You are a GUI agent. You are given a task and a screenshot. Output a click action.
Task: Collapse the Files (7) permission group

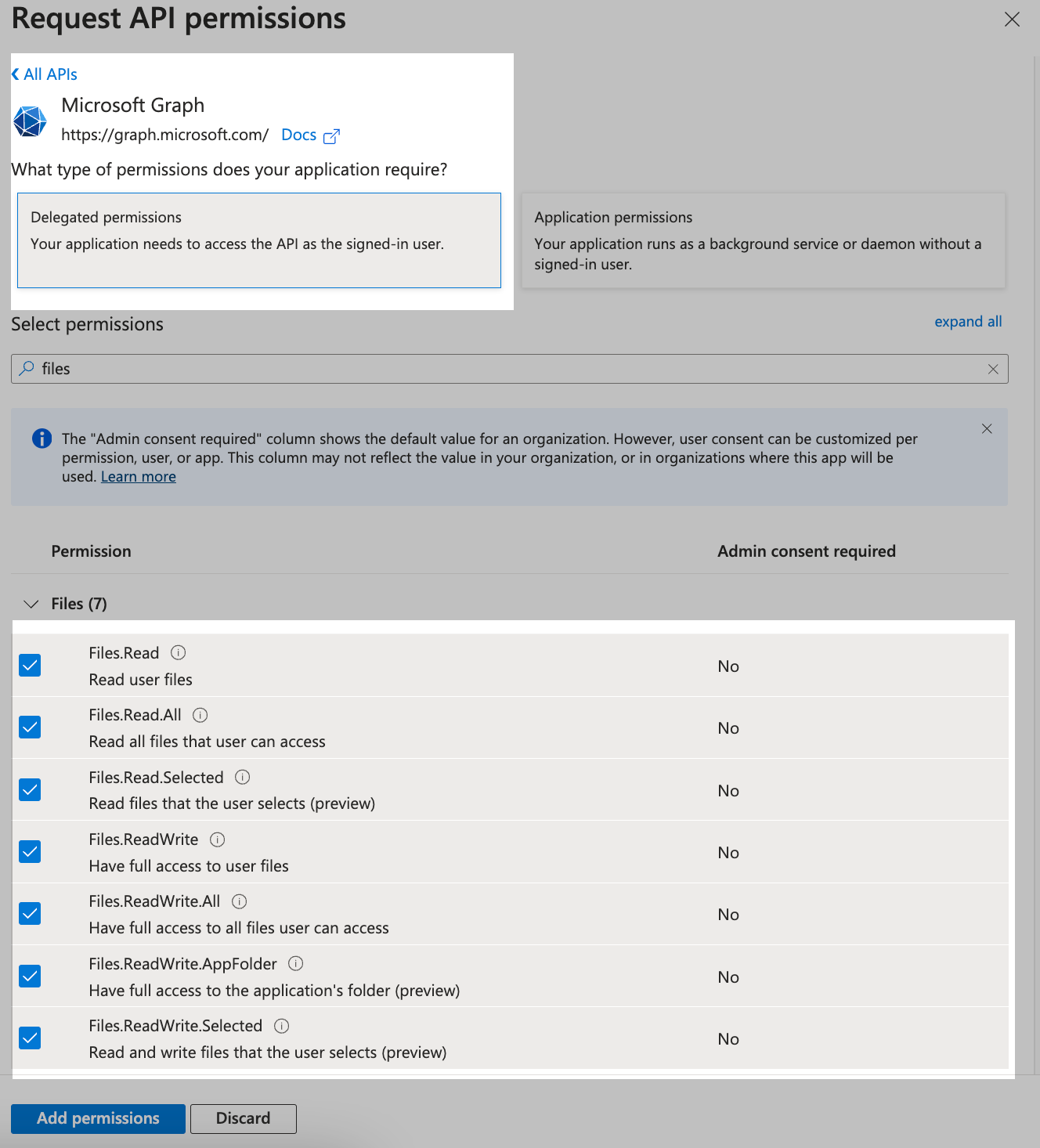click(31, 604)
